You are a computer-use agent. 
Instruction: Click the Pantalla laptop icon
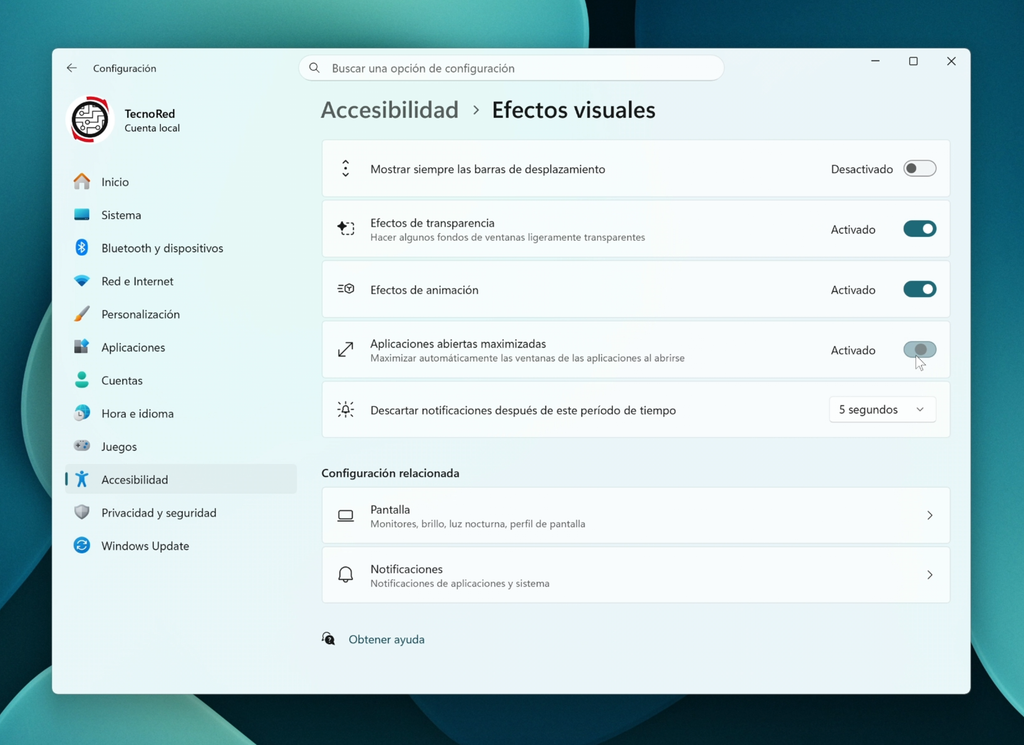[x=345, y=516]
